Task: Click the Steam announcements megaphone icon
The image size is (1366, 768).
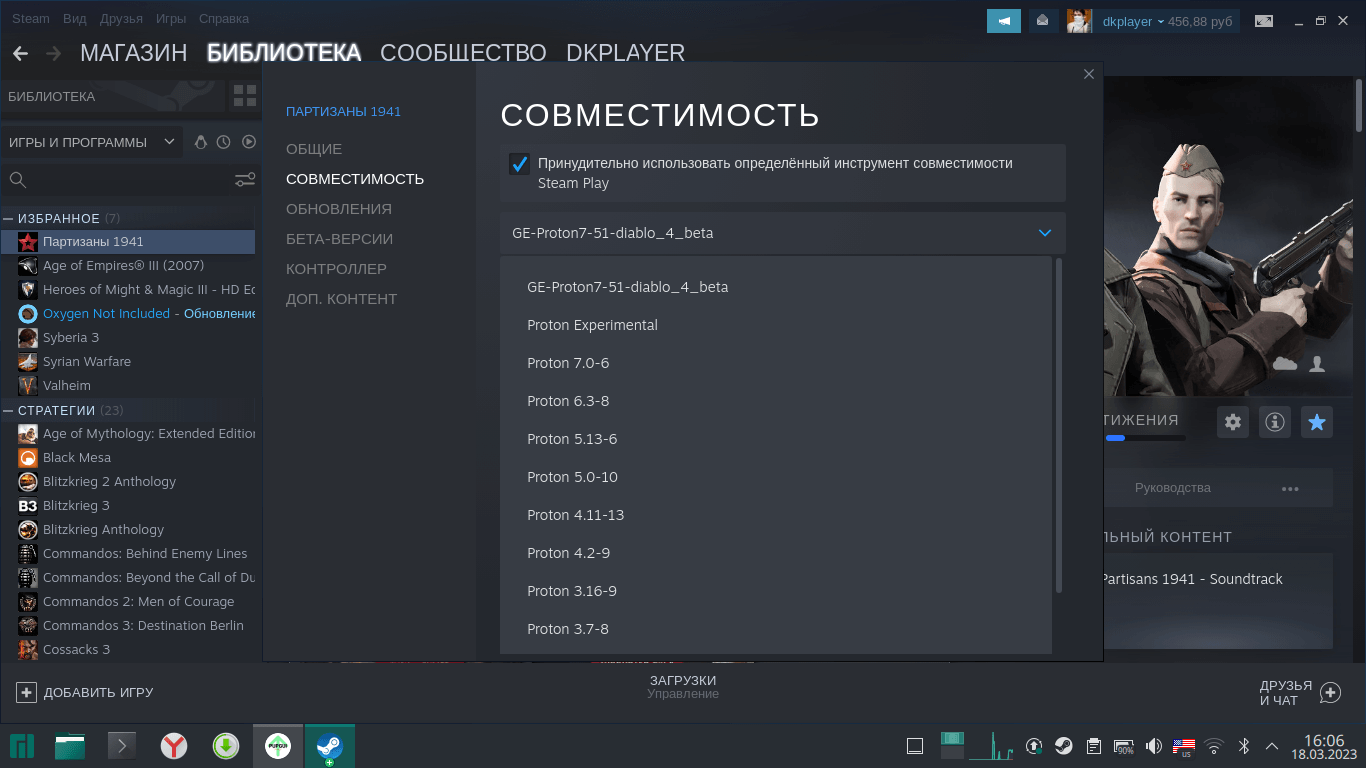Action: 1003,21
